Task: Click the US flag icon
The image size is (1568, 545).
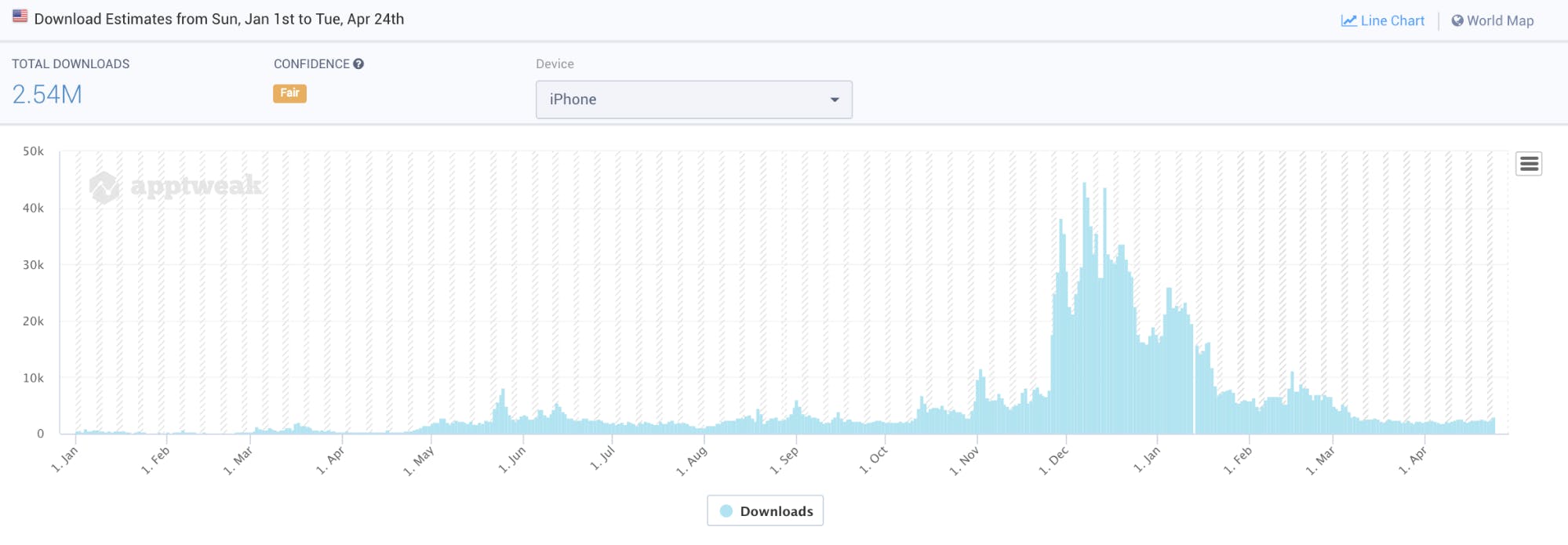Action: coord(20,16)
